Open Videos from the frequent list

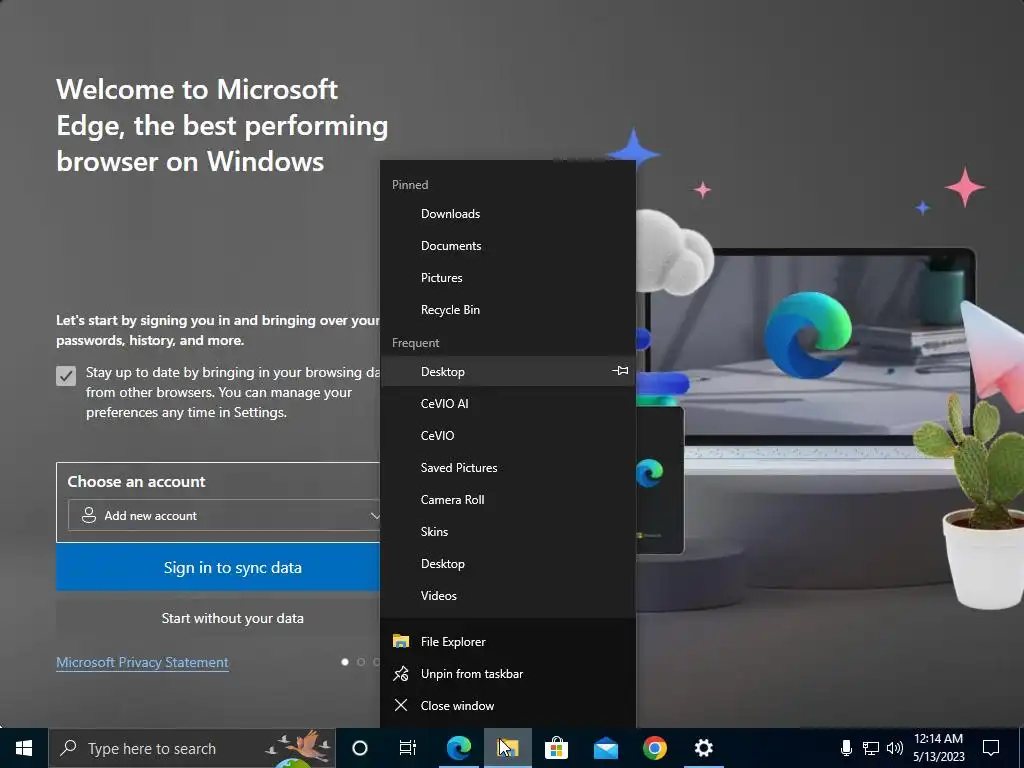[507, 596]
